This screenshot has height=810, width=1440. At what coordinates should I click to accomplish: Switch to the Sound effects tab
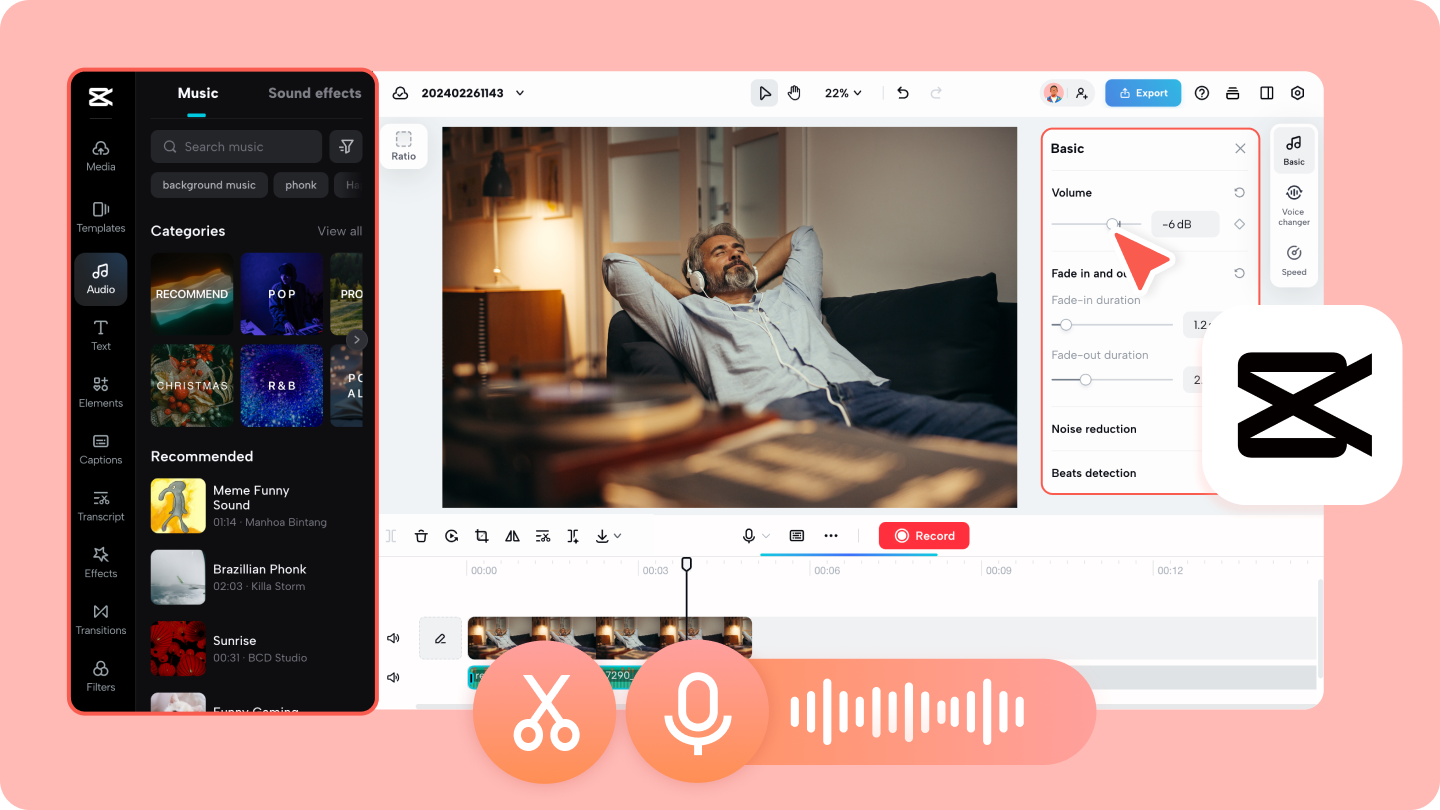click(315, 93)
